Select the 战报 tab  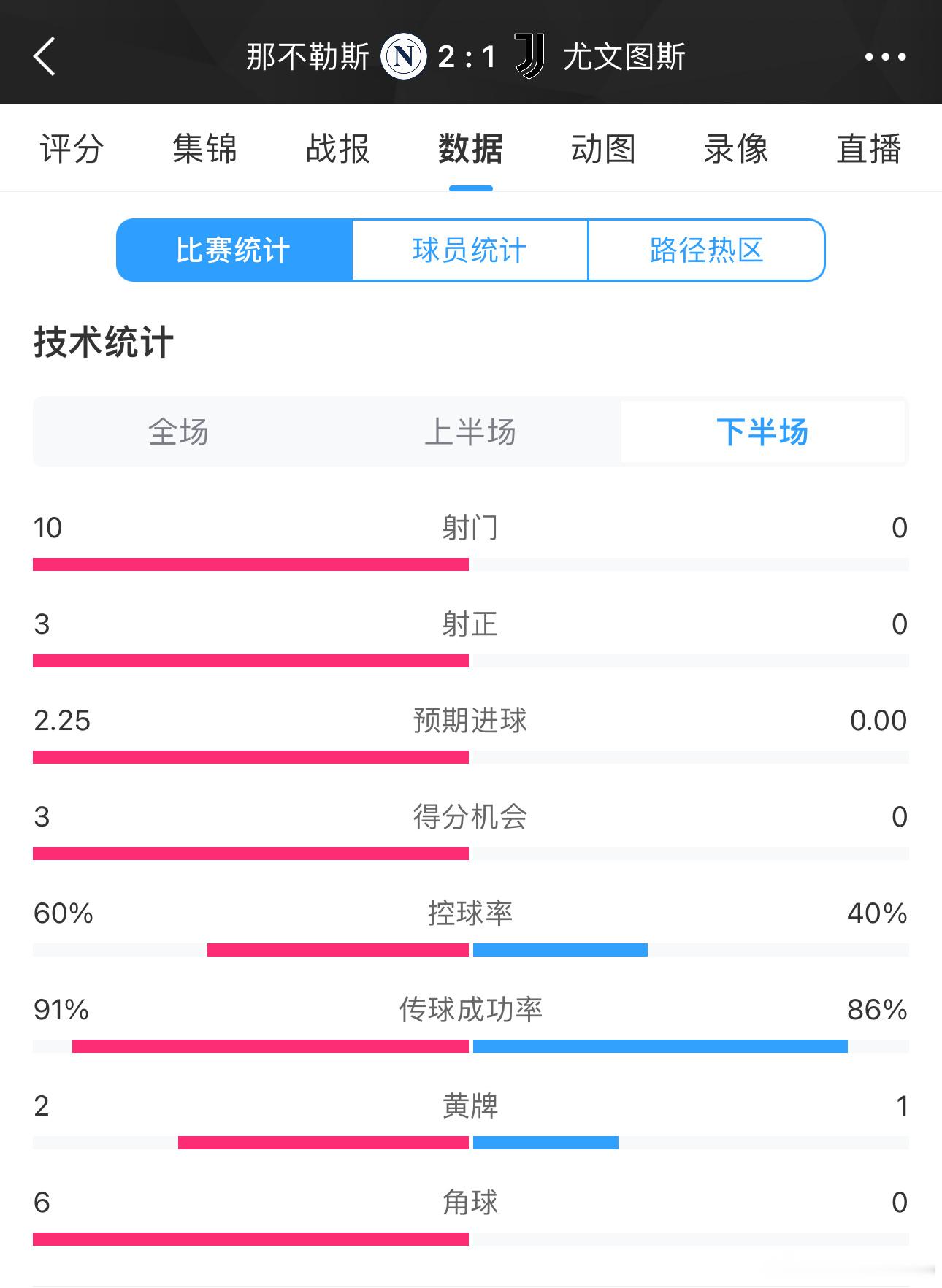coord(337,149)
